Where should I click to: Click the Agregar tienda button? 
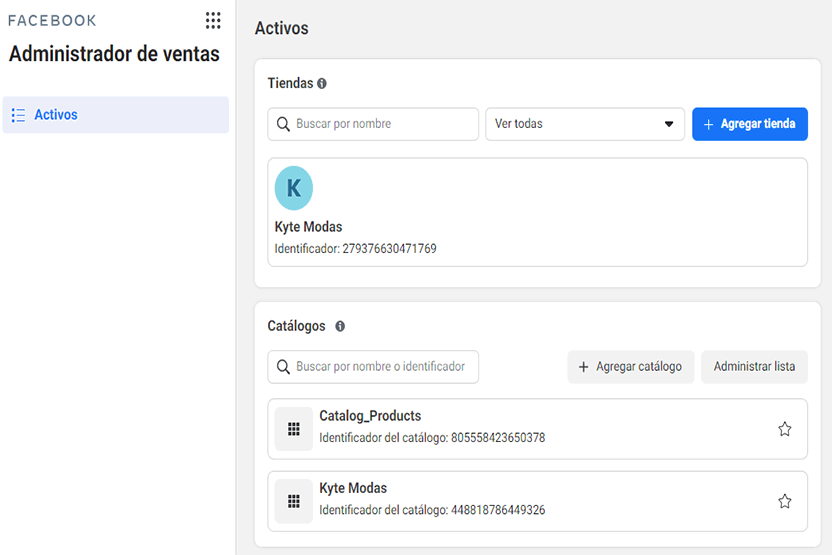tap(750, 124)
